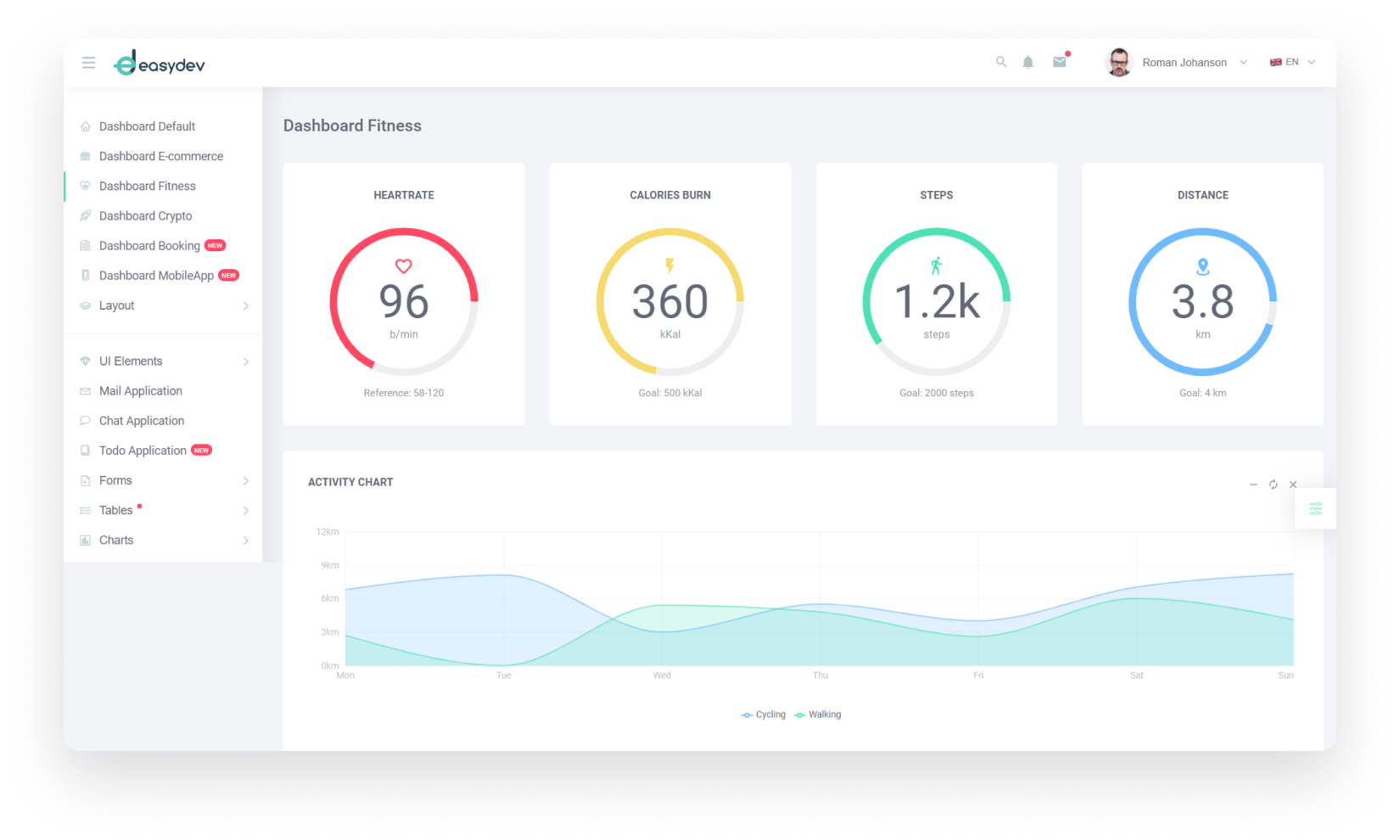This screenshot has width=1400, height=840.
Task: Open Dashboard MobileApp in sidebar
Action: click(x=157, y=275)
